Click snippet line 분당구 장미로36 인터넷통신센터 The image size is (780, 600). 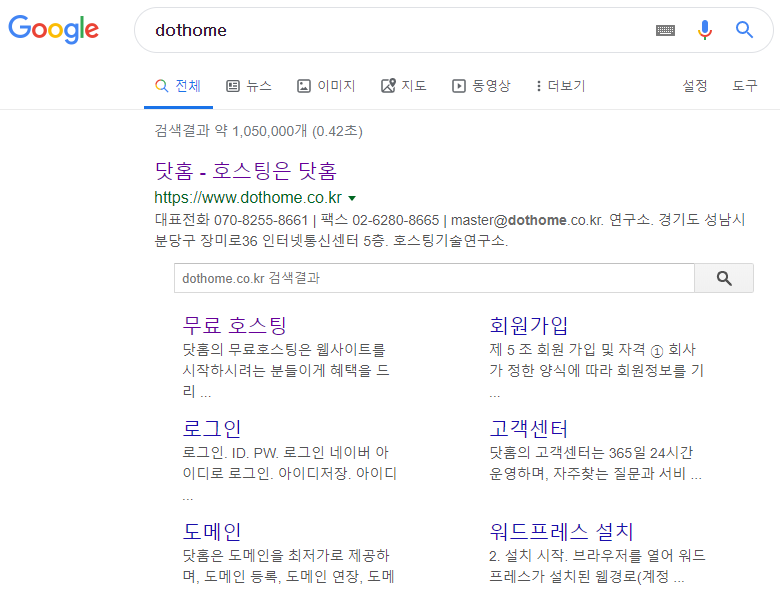(331, 241)
